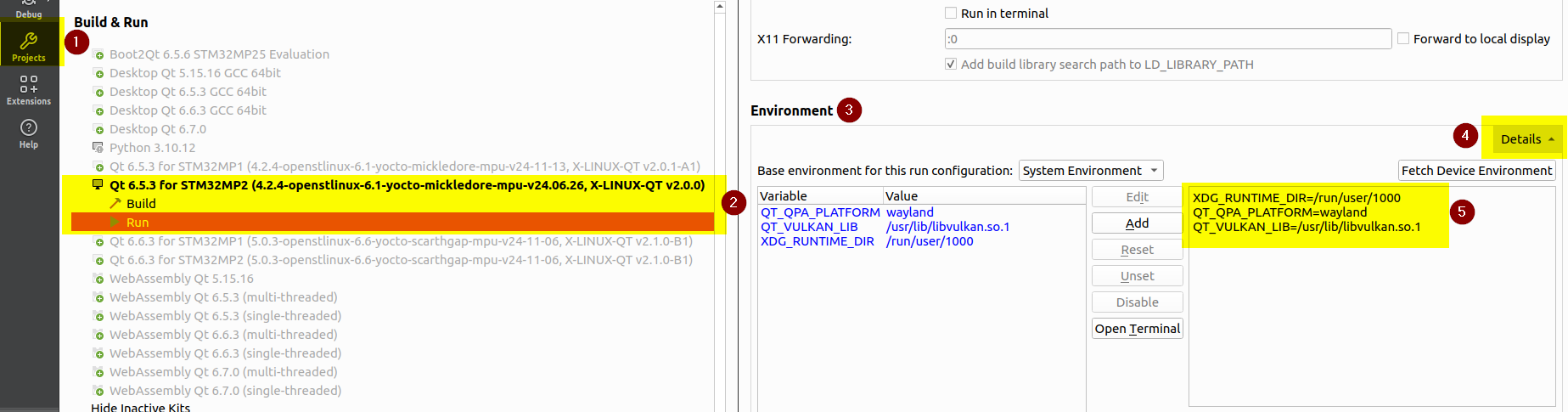This screenshot has width=1568, height=412.
Task: Click add icon of Boot2Qt 6.5.6 kit
Action: [98, 54]
